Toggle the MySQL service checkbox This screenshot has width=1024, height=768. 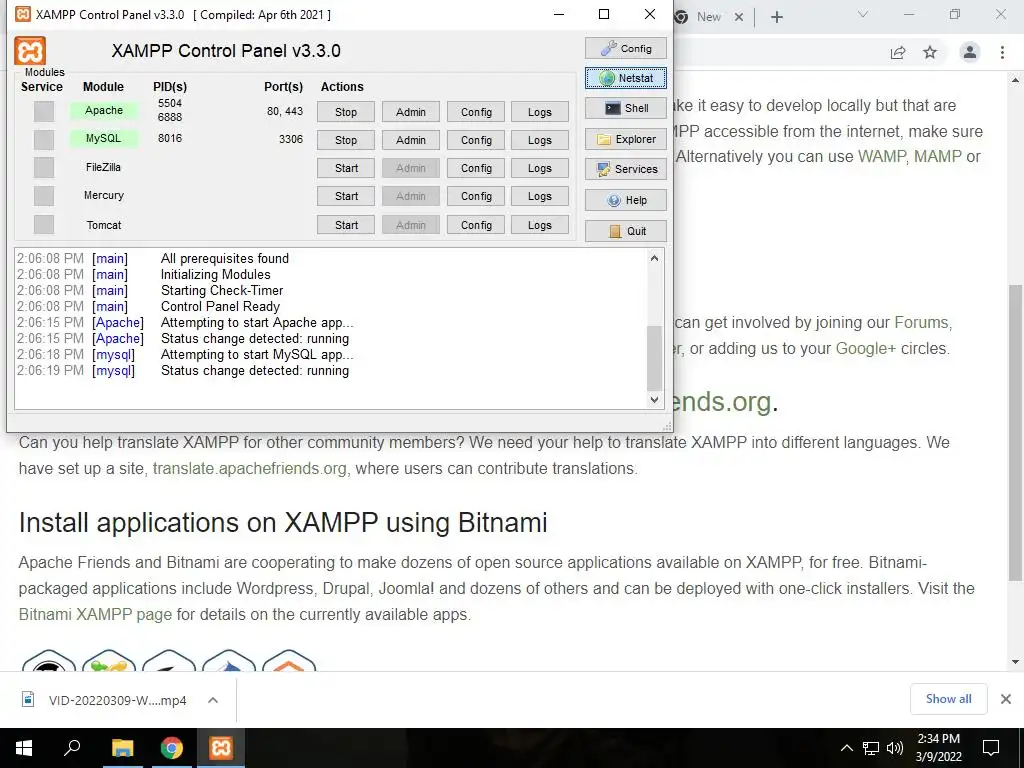[44, 140]
